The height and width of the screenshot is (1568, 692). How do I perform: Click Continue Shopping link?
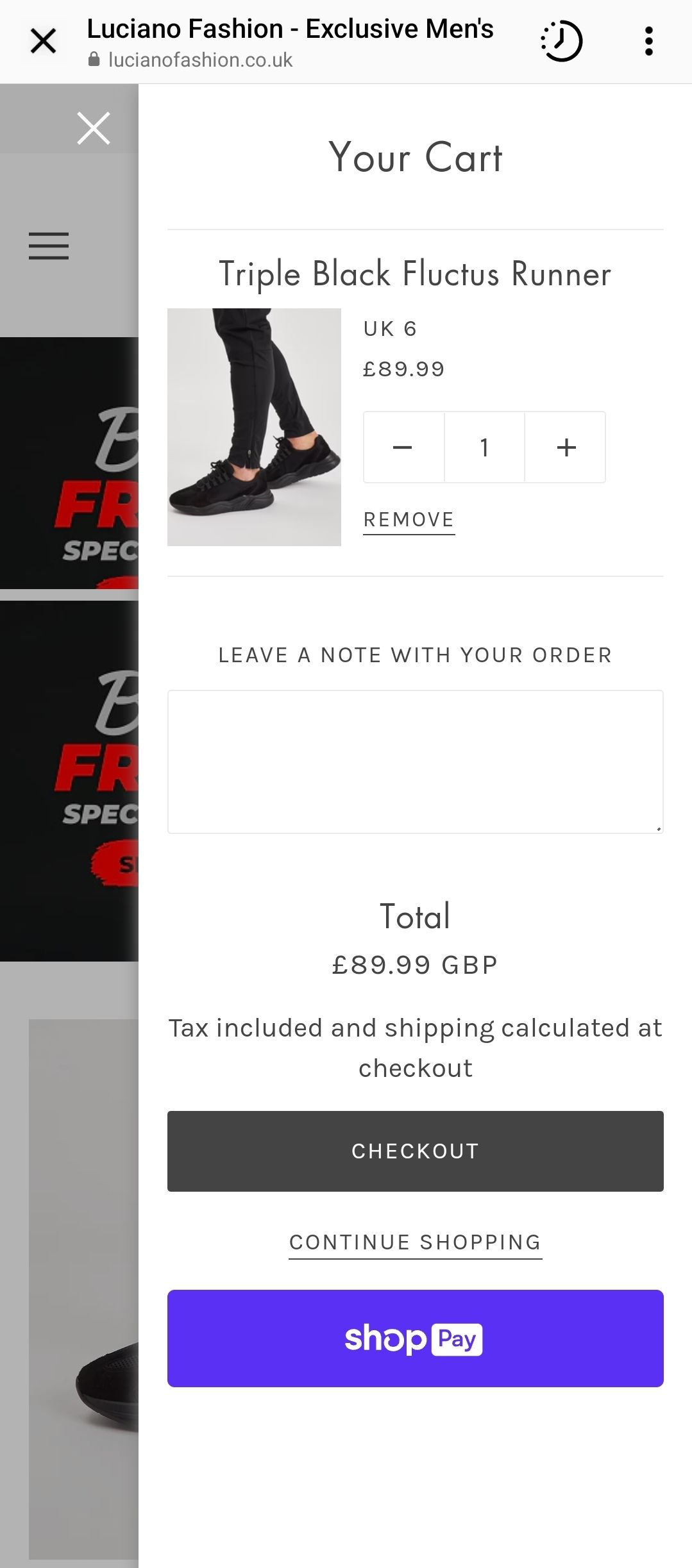(415, 1242)
